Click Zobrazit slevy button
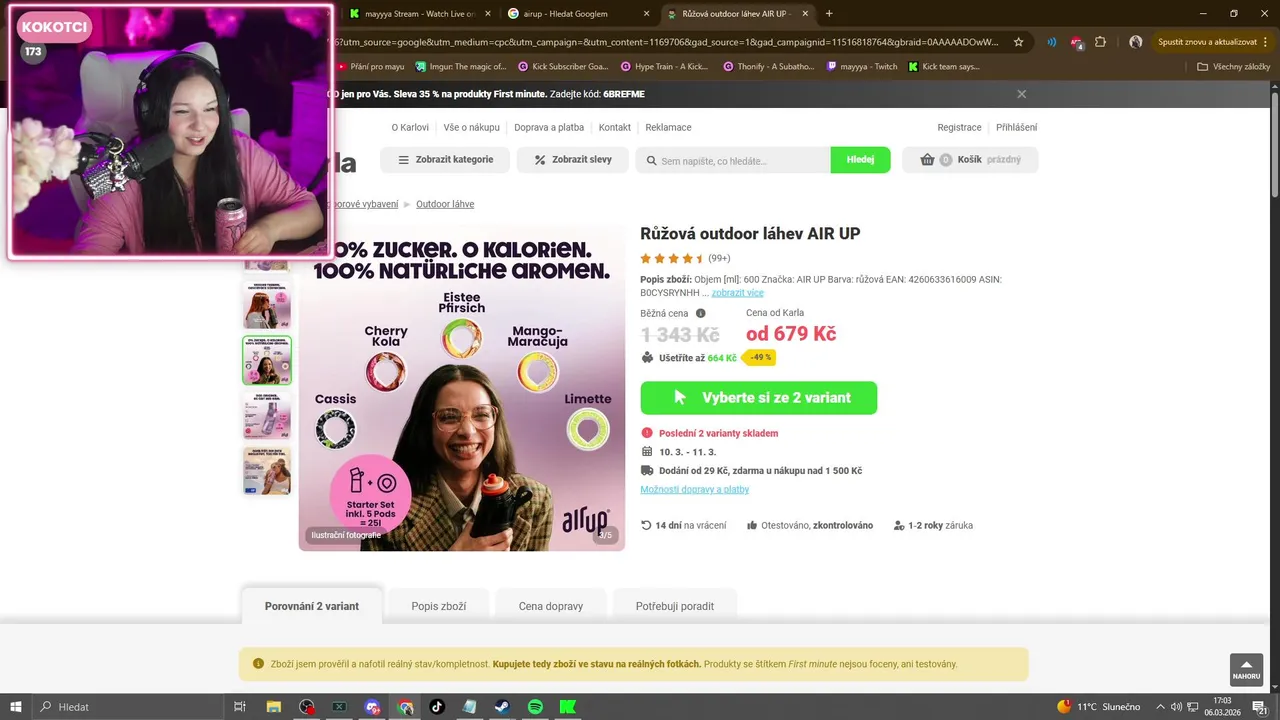1280x720 pixels. pyautogui.click(x=572, y=160)
